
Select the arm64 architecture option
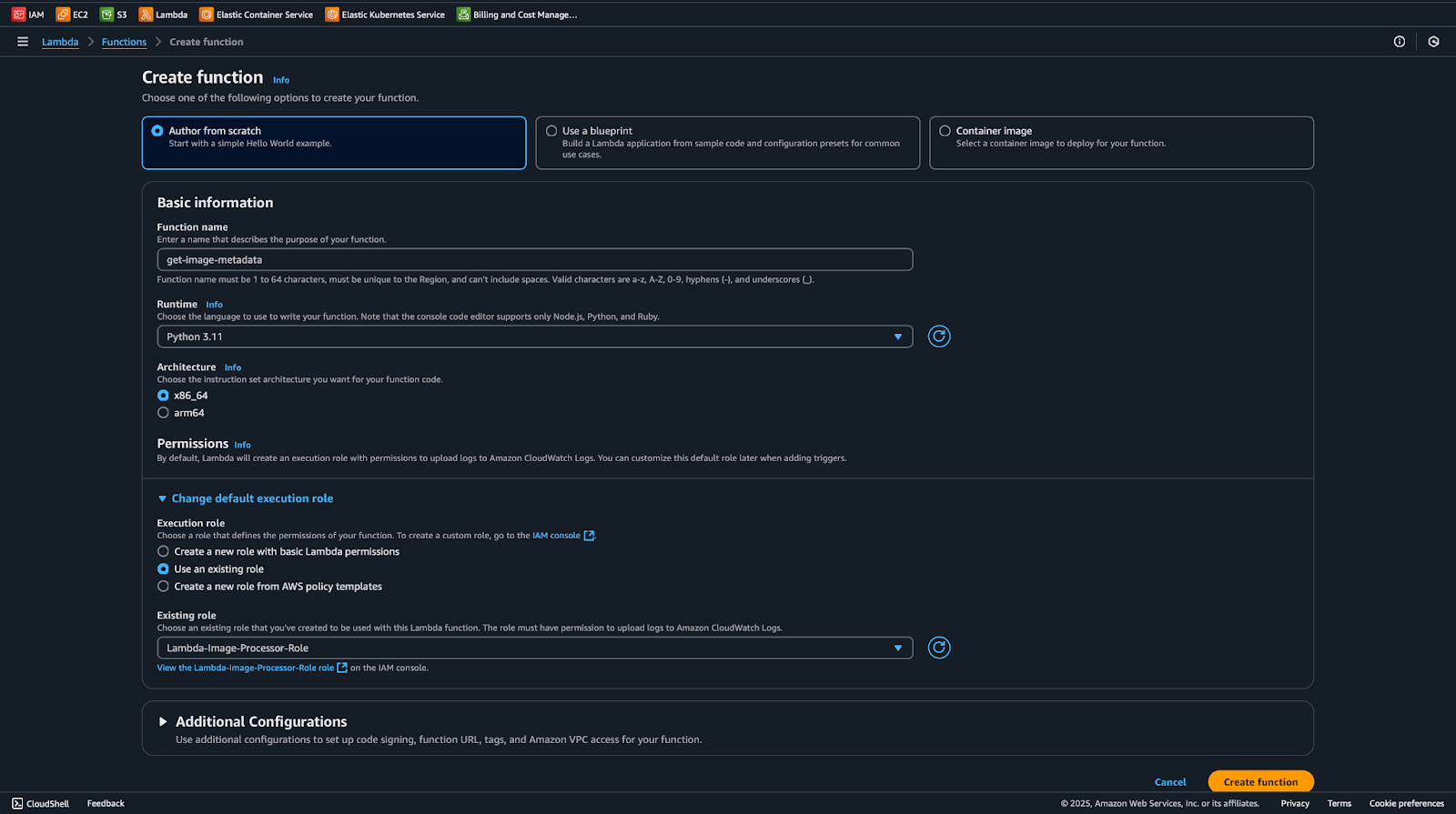(x=164, y=413)
